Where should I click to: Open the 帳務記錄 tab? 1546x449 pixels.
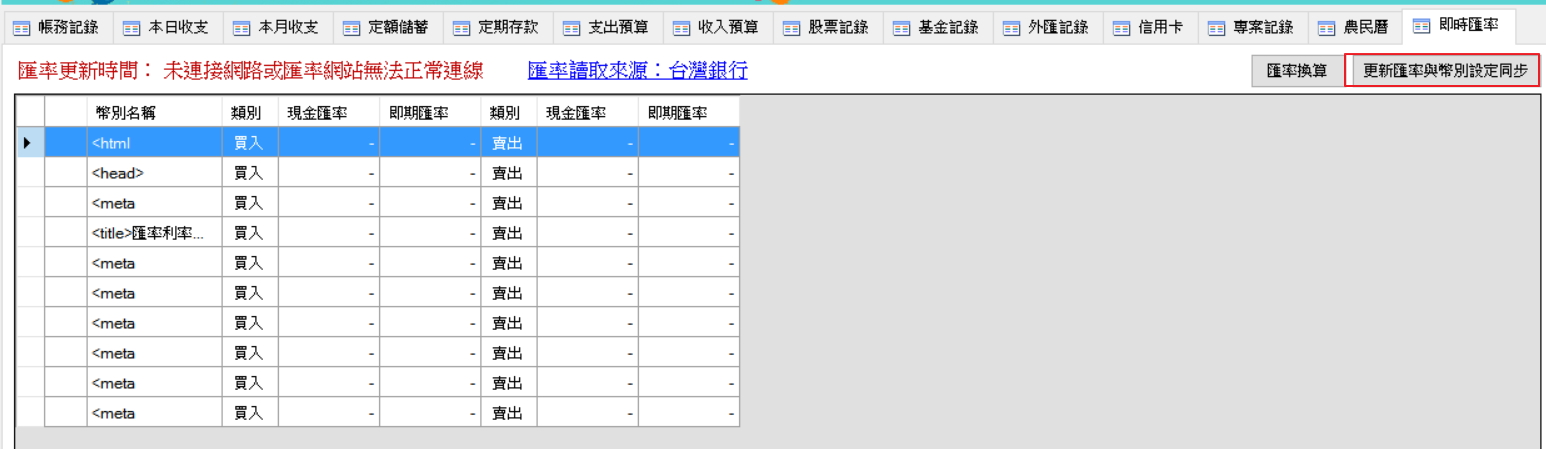(57, 27)
